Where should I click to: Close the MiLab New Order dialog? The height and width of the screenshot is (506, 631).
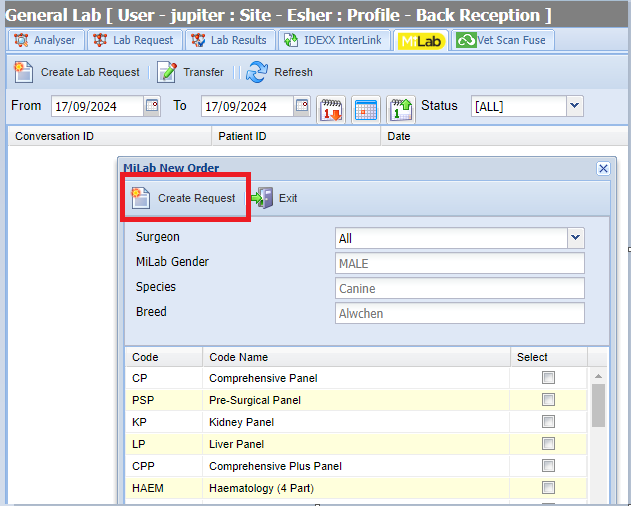click(603, 168)
